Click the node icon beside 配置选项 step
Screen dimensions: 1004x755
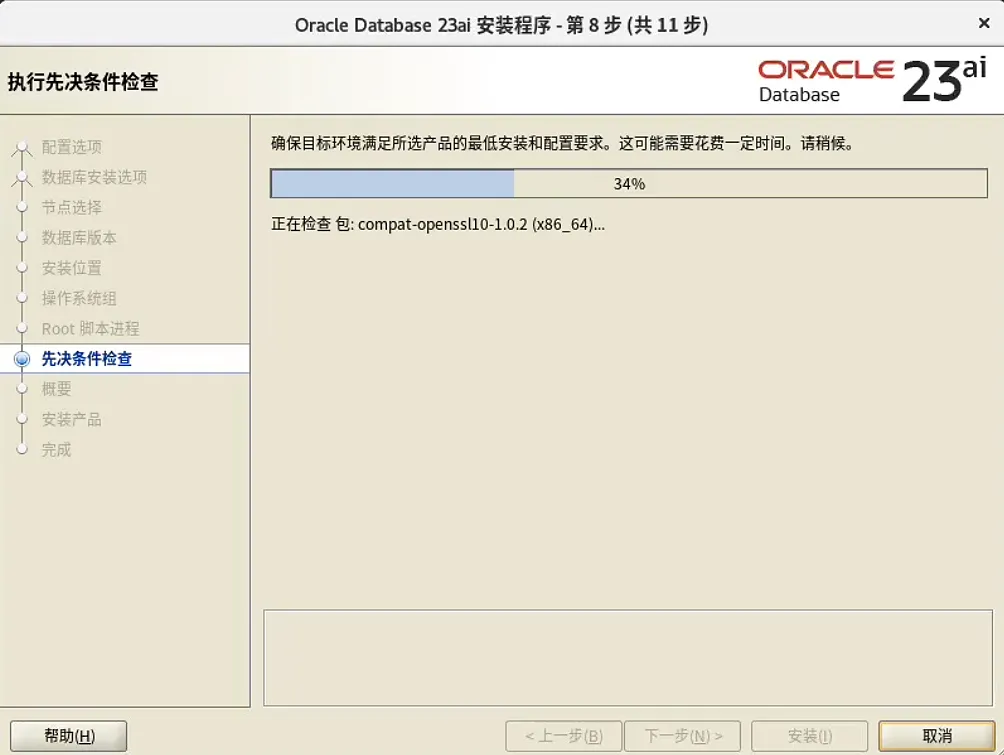point(22,147)
